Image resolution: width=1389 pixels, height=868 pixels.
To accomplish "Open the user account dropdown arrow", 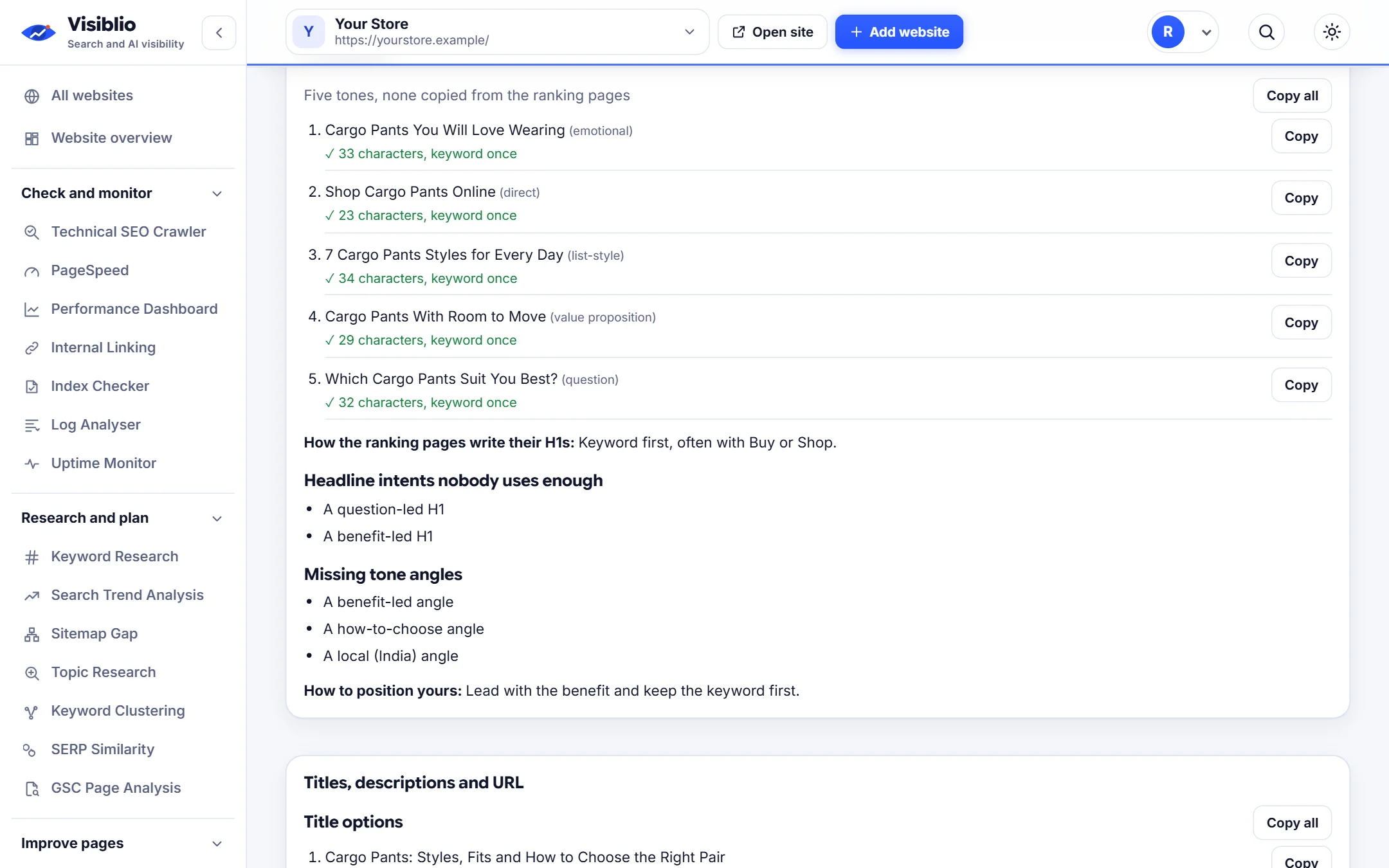I will [x=1206, y=32].
